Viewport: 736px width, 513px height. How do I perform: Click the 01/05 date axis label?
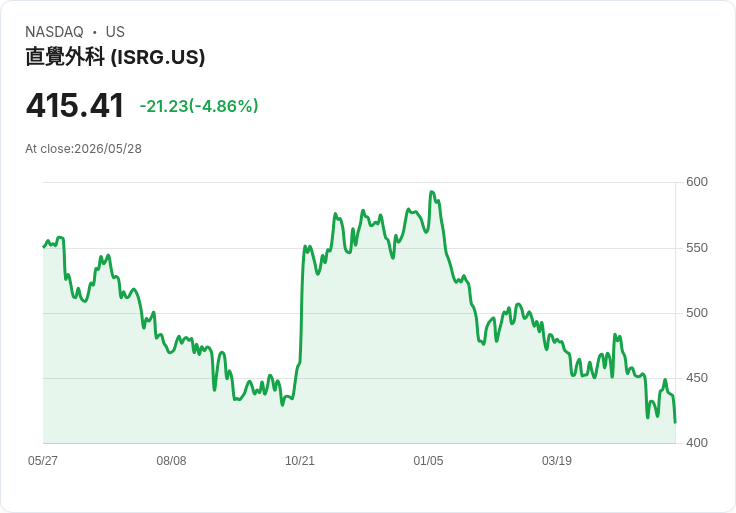tap(428, 460)
